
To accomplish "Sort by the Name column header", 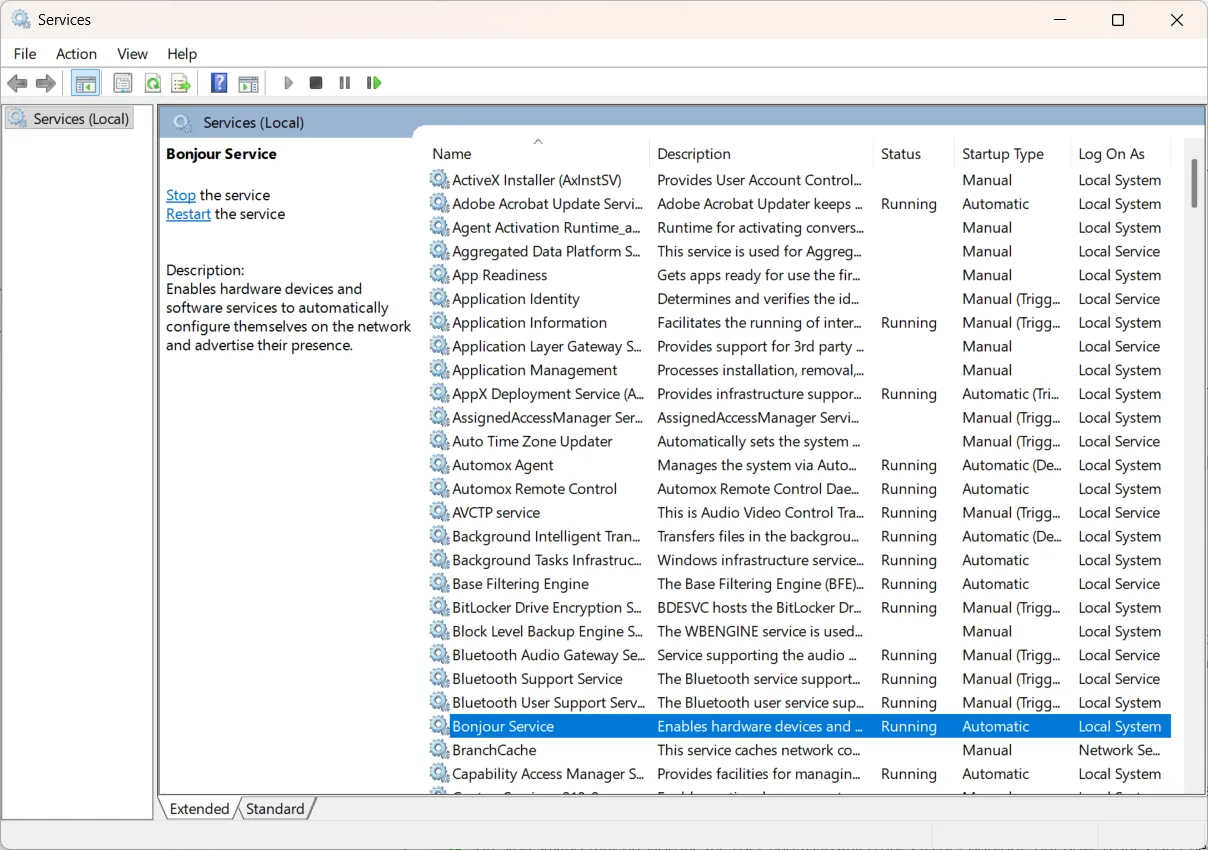I will [x=537, y=154].
